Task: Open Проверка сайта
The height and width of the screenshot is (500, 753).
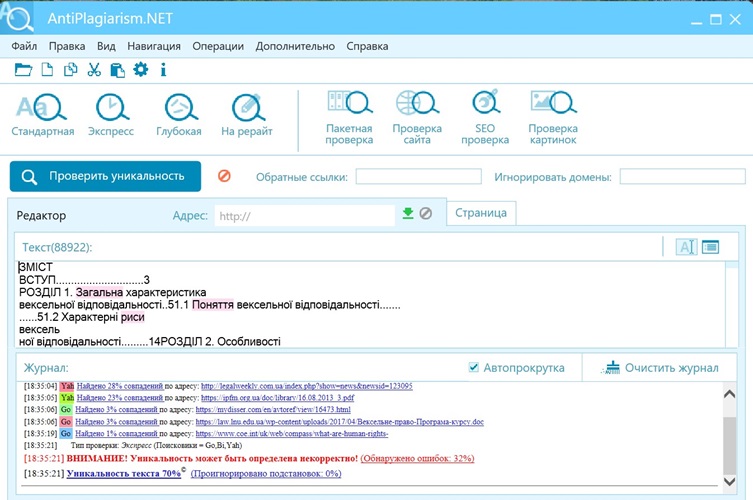Action: pos(417,118)
